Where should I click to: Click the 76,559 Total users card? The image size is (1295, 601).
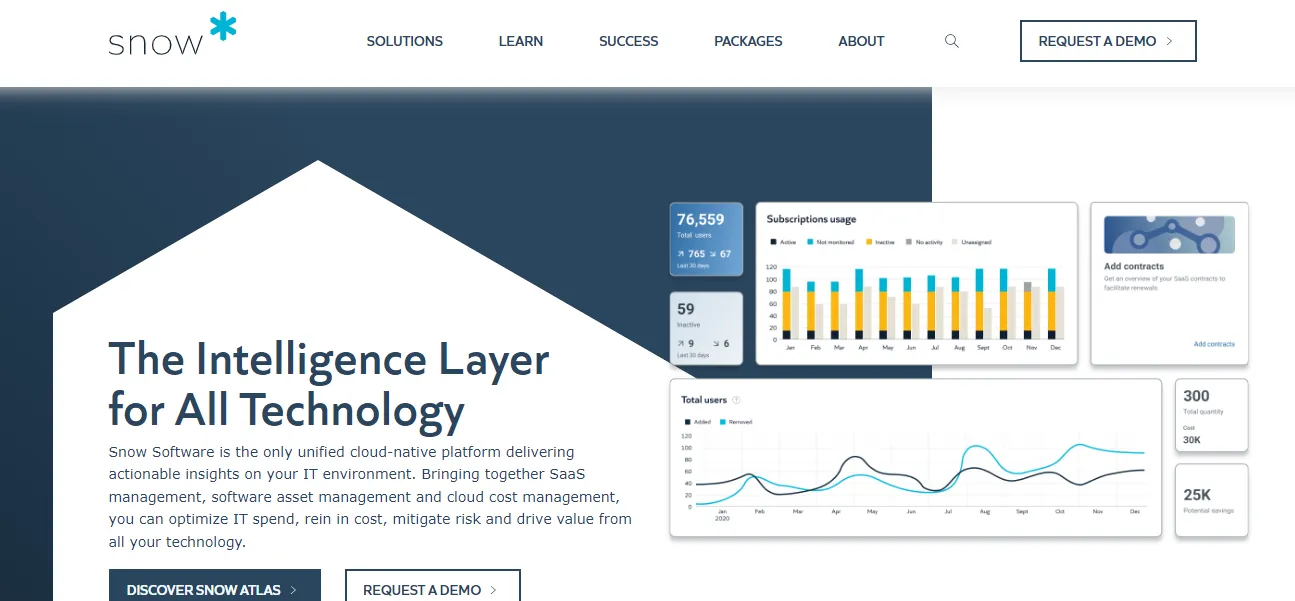[x=706, y=239]
